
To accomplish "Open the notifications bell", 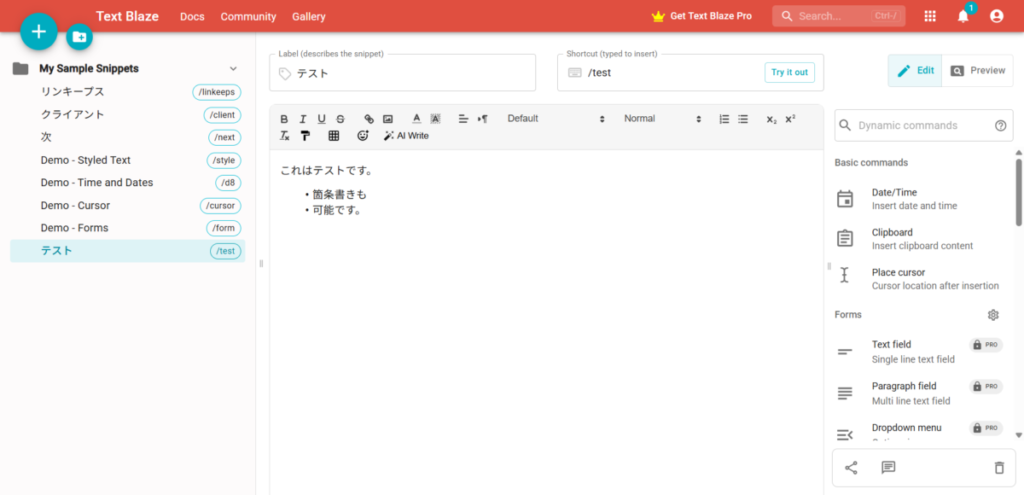I will [963, 16].
